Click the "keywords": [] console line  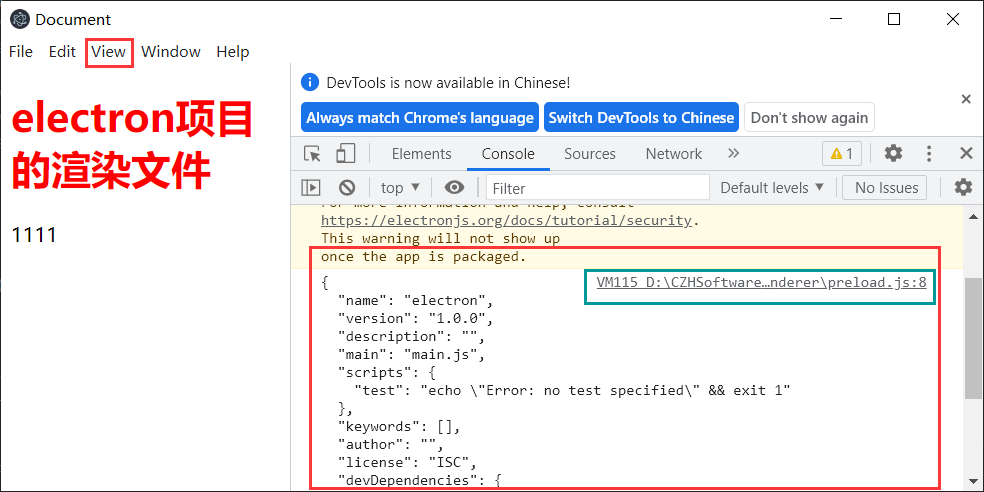tap(400, 427)
